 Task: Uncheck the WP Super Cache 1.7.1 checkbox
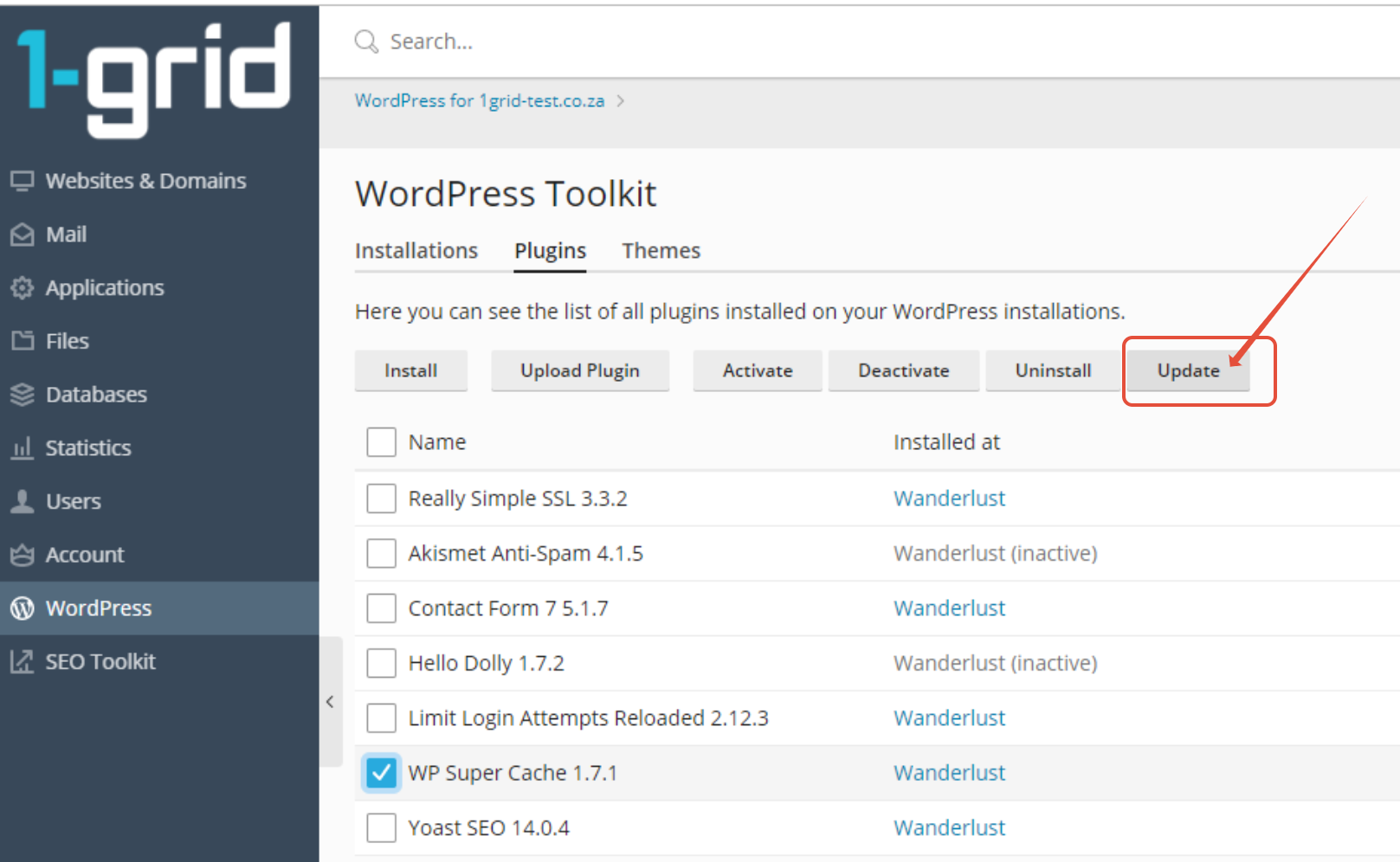coord(381,773)
